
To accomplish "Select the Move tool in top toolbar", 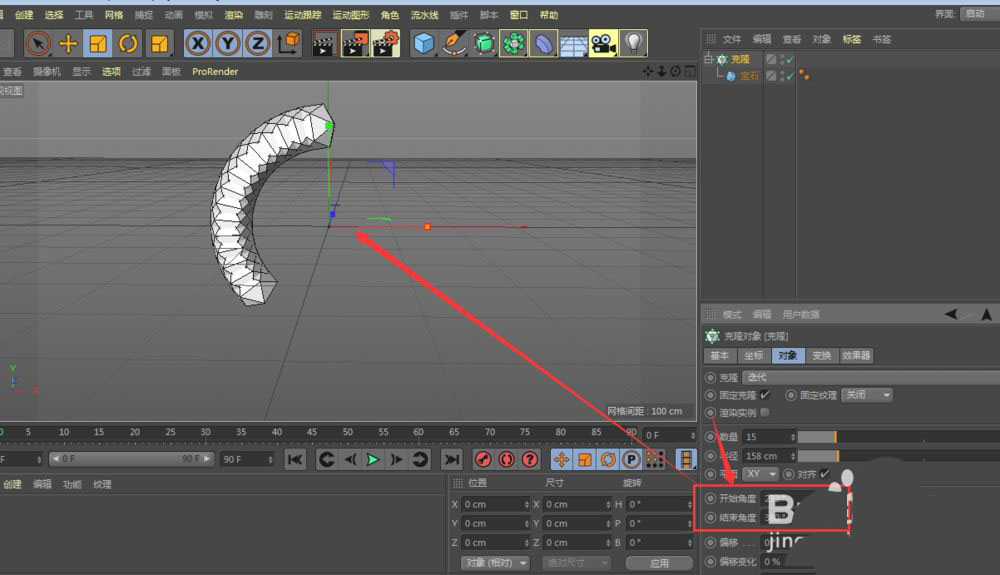I will [x=68, y=43].
